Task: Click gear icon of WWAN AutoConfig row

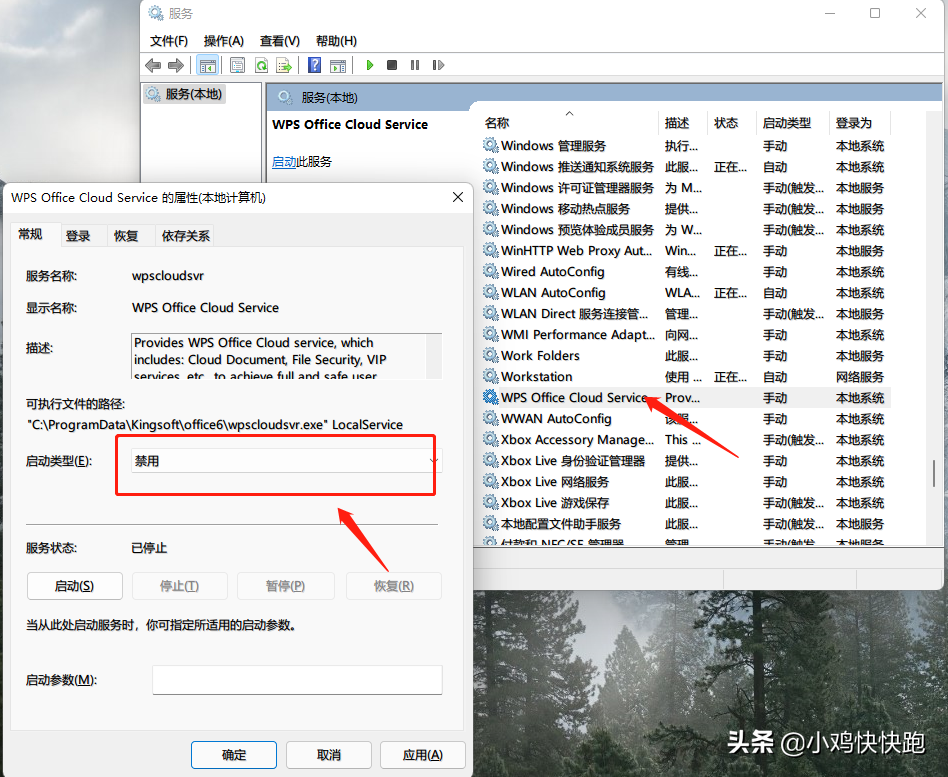Action: [490, 418]
